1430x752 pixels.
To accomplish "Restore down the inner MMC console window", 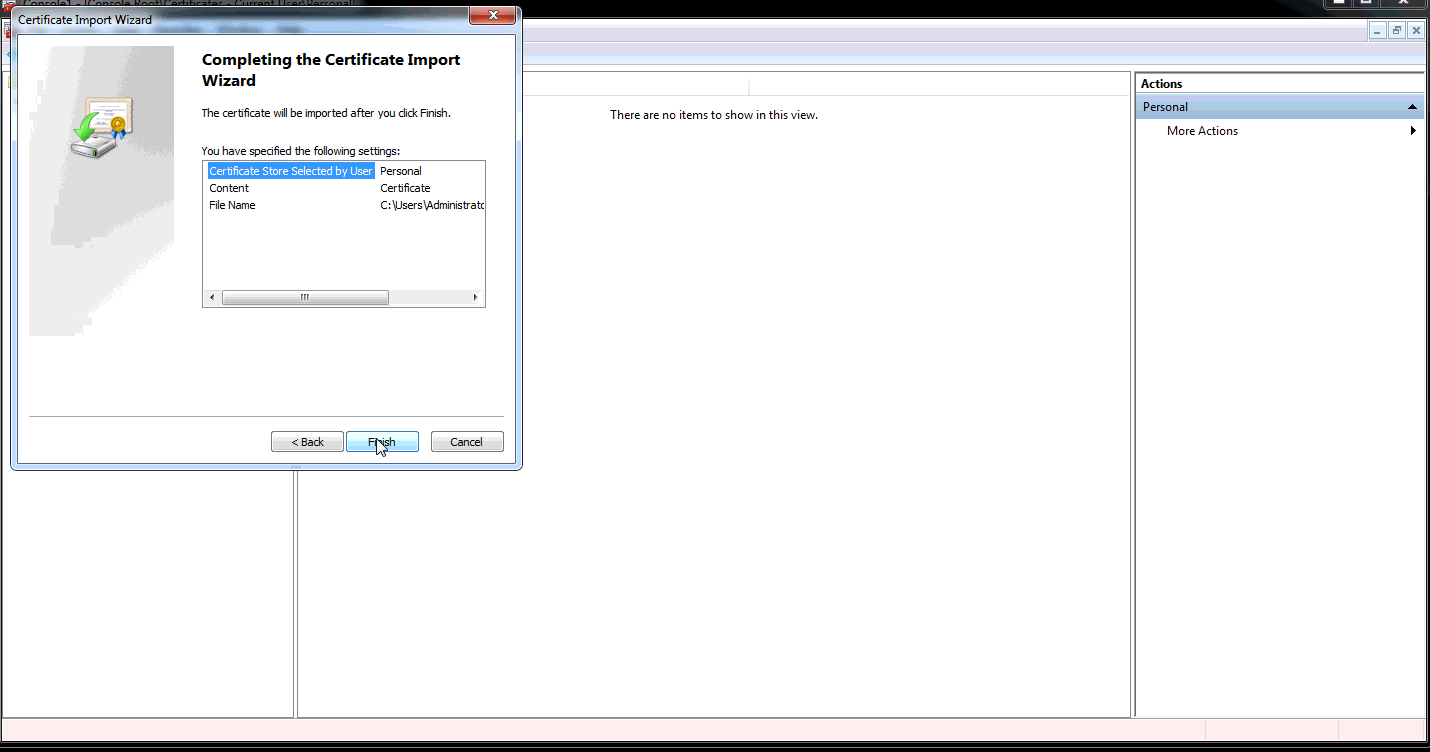I will click(x=1397, y=31).
